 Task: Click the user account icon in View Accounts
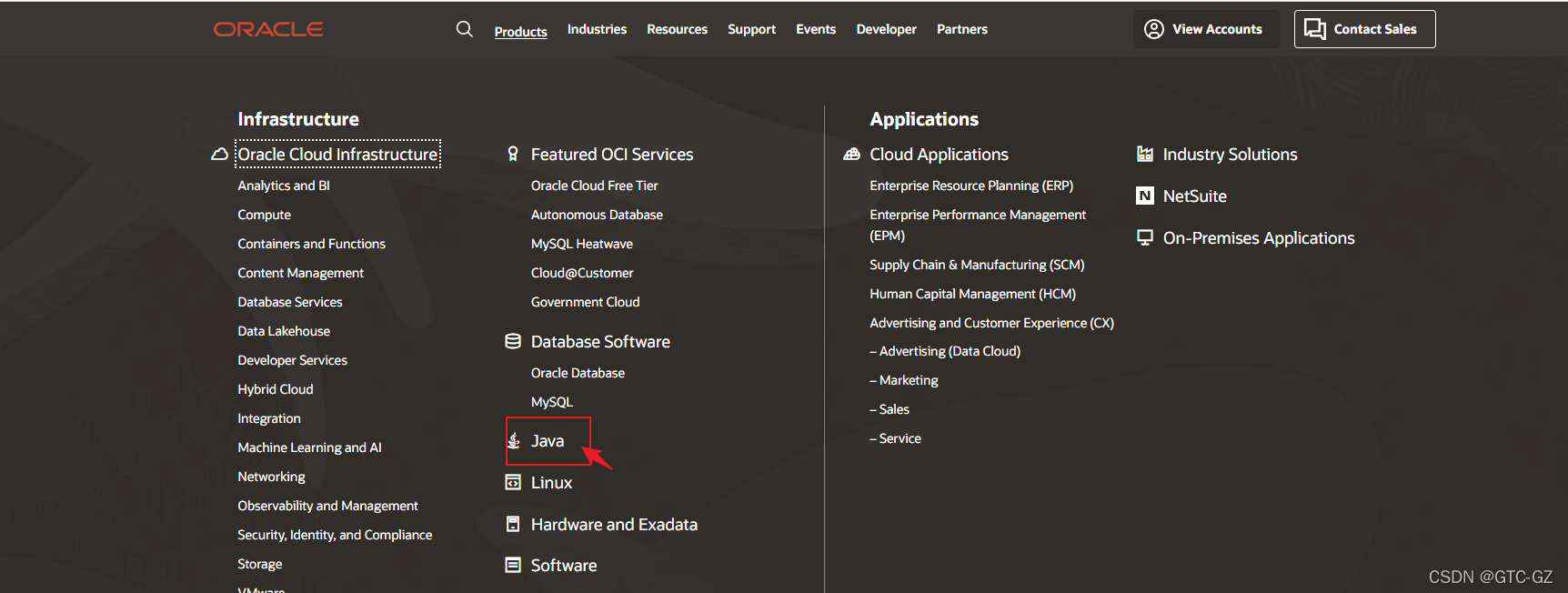click(1154, 29)
